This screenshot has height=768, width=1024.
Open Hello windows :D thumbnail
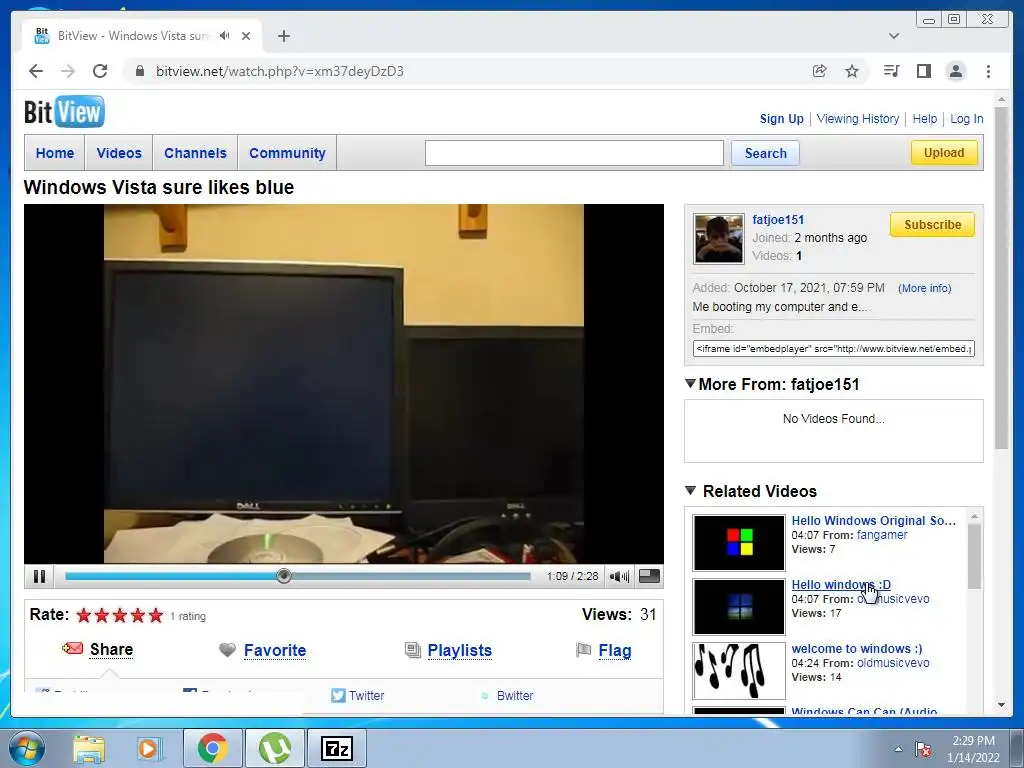pyautogui.click(x=739, y=607)
